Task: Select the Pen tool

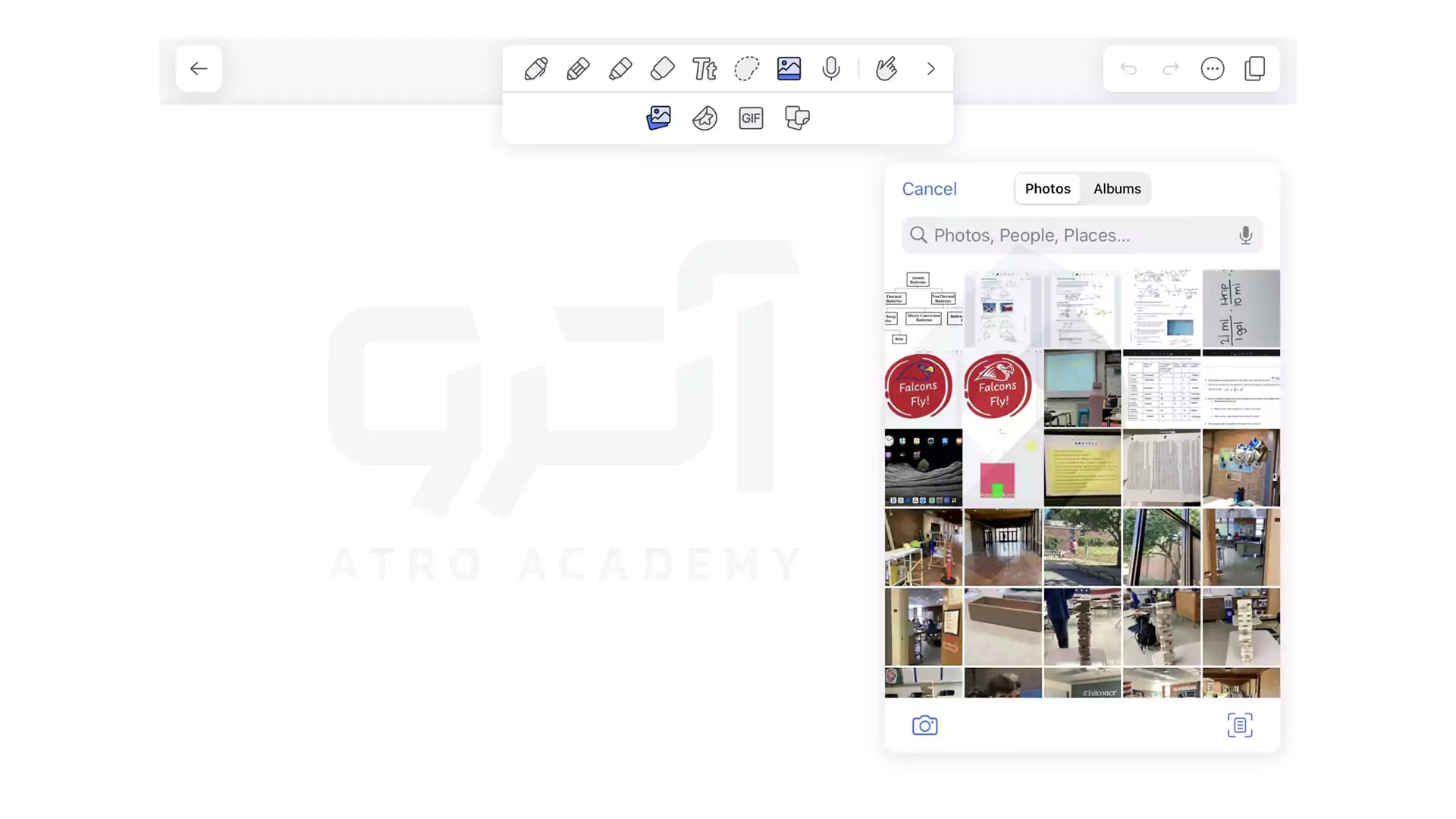Action: coord(536,69)
